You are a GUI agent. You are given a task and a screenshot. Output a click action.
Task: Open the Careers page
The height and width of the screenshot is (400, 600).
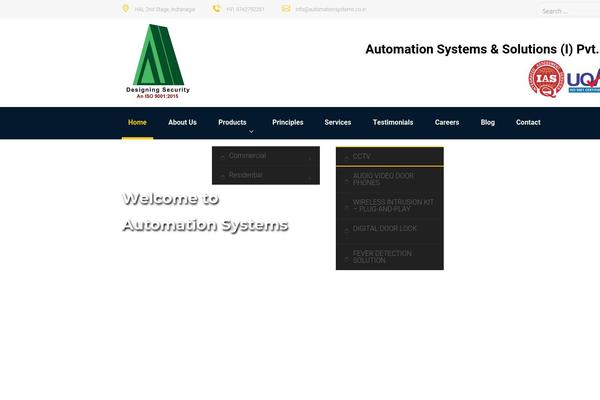pyautogui.click(x=447, y=122)
